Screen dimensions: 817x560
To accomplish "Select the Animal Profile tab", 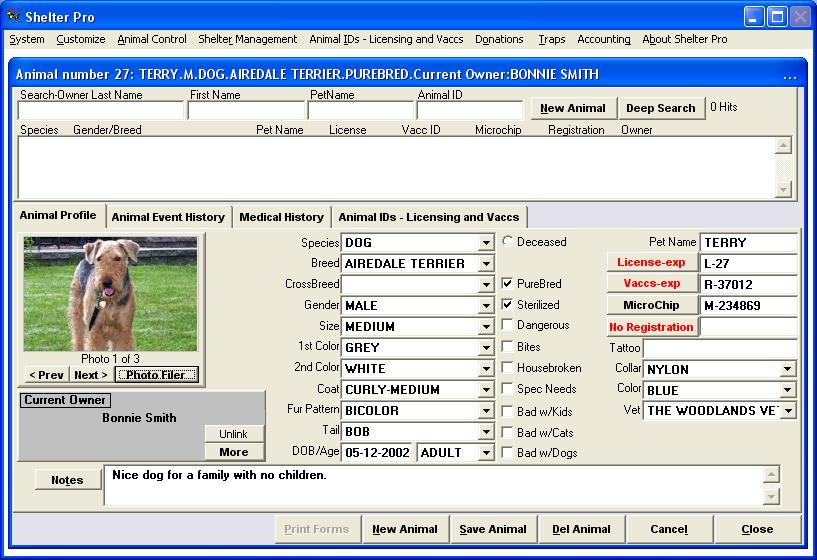I will (58, 215).
